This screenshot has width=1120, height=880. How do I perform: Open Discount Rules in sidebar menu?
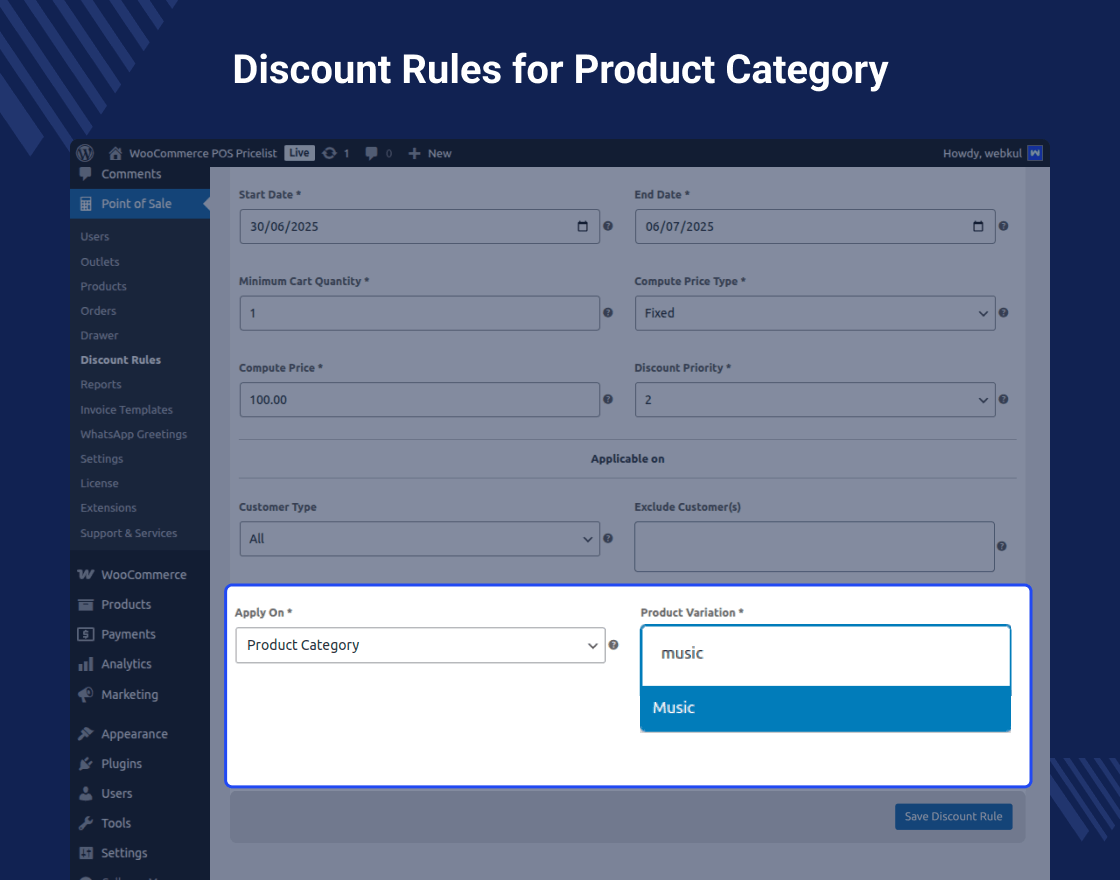coord(121,360)
